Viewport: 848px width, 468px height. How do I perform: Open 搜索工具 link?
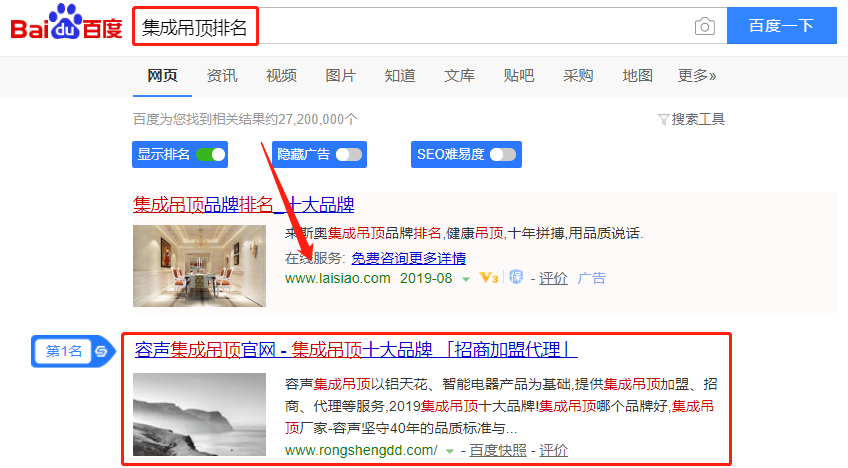(698, 119)
